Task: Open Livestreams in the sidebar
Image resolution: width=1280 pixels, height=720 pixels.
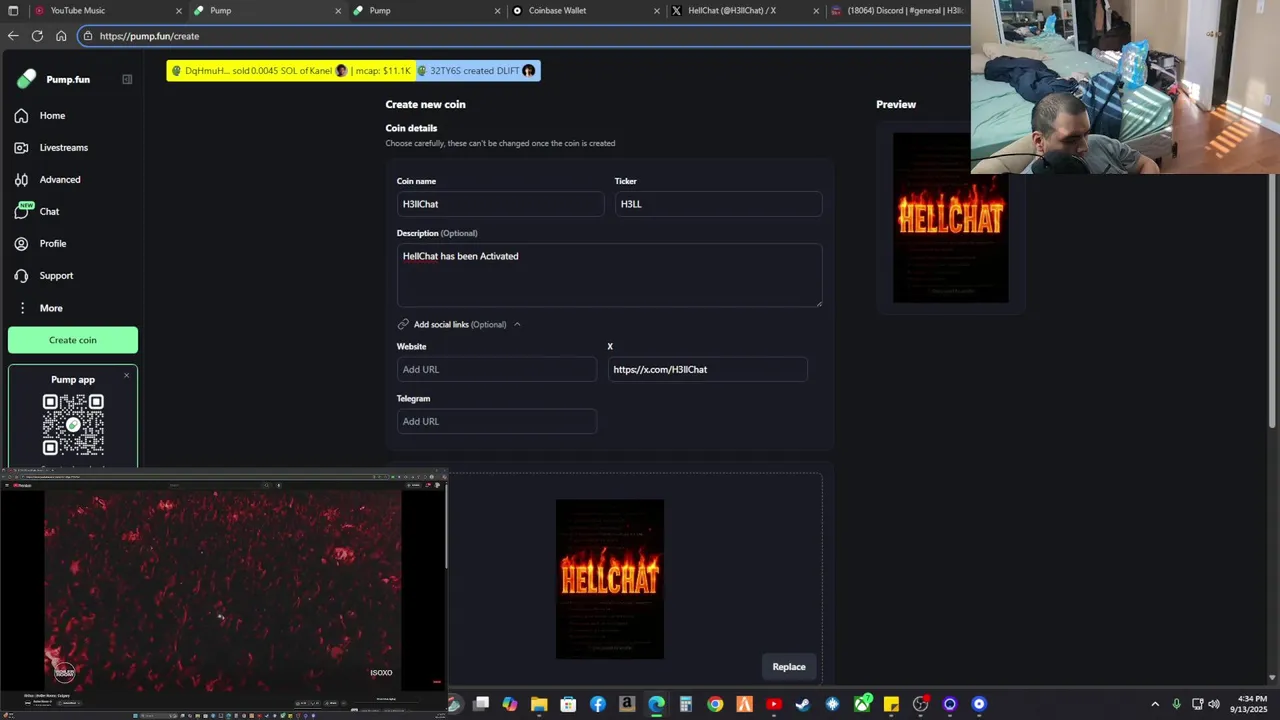Action: tap(72, 148)
